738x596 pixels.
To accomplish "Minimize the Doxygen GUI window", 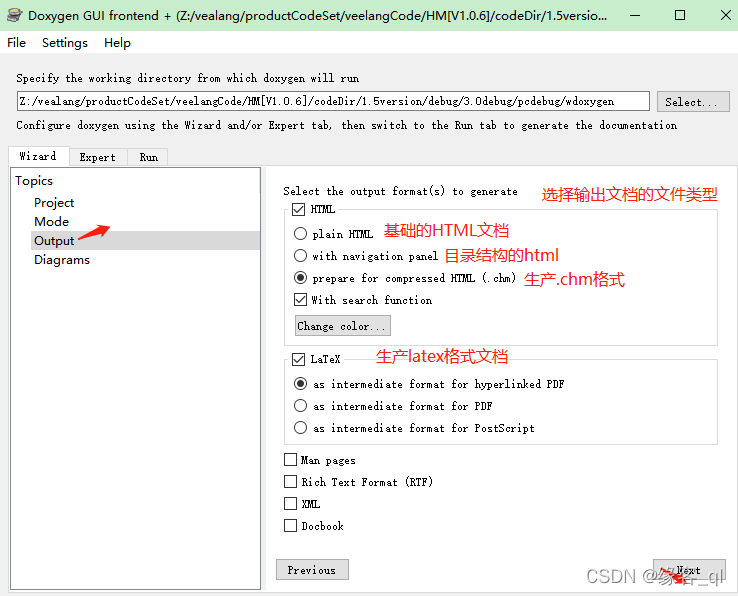I will (635, 16).
